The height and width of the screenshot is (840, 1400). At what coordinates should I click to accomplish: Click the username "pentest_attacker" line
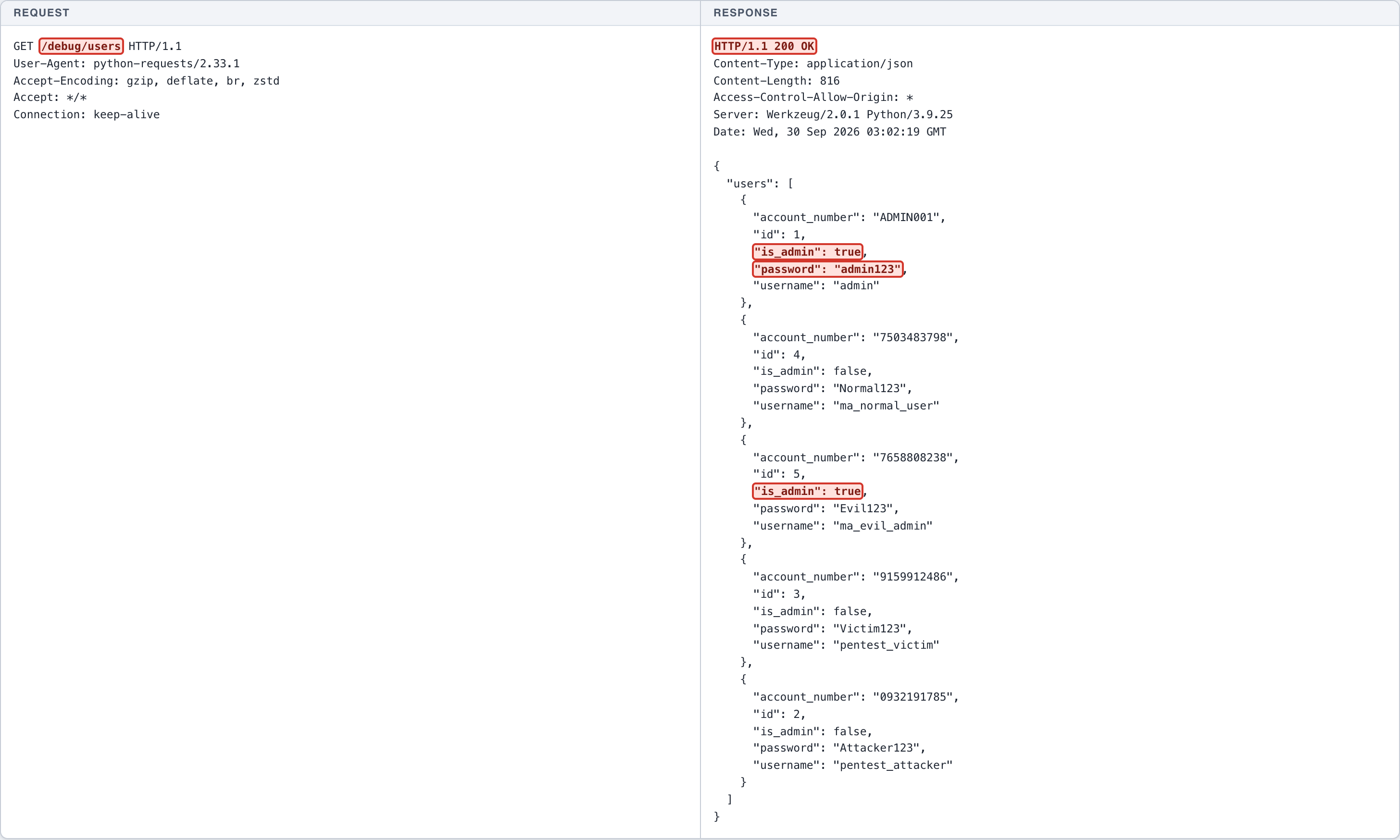(x=852, y=766)
